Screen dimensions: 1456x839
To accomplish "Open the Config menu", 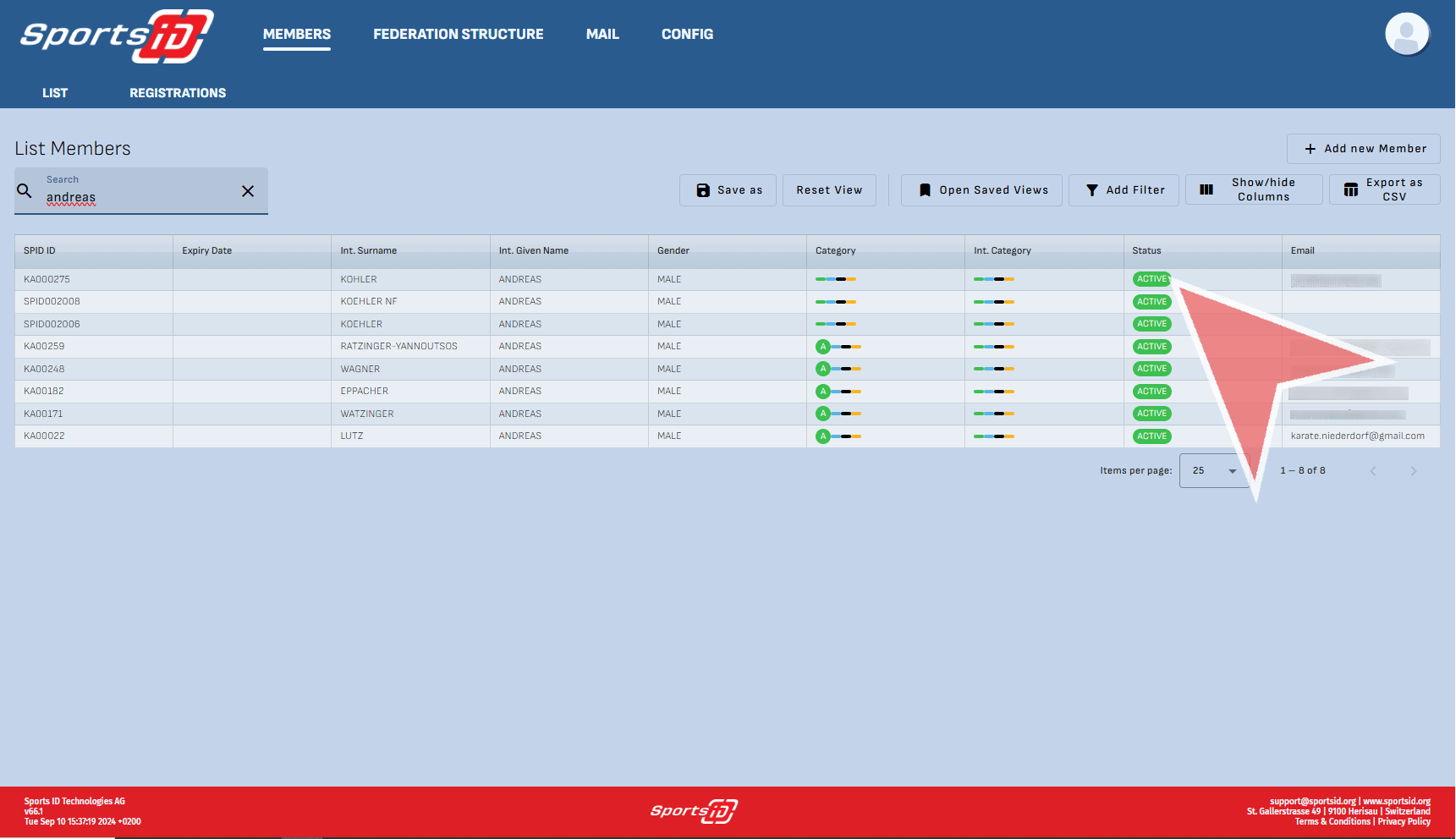I will click(687, 35).
